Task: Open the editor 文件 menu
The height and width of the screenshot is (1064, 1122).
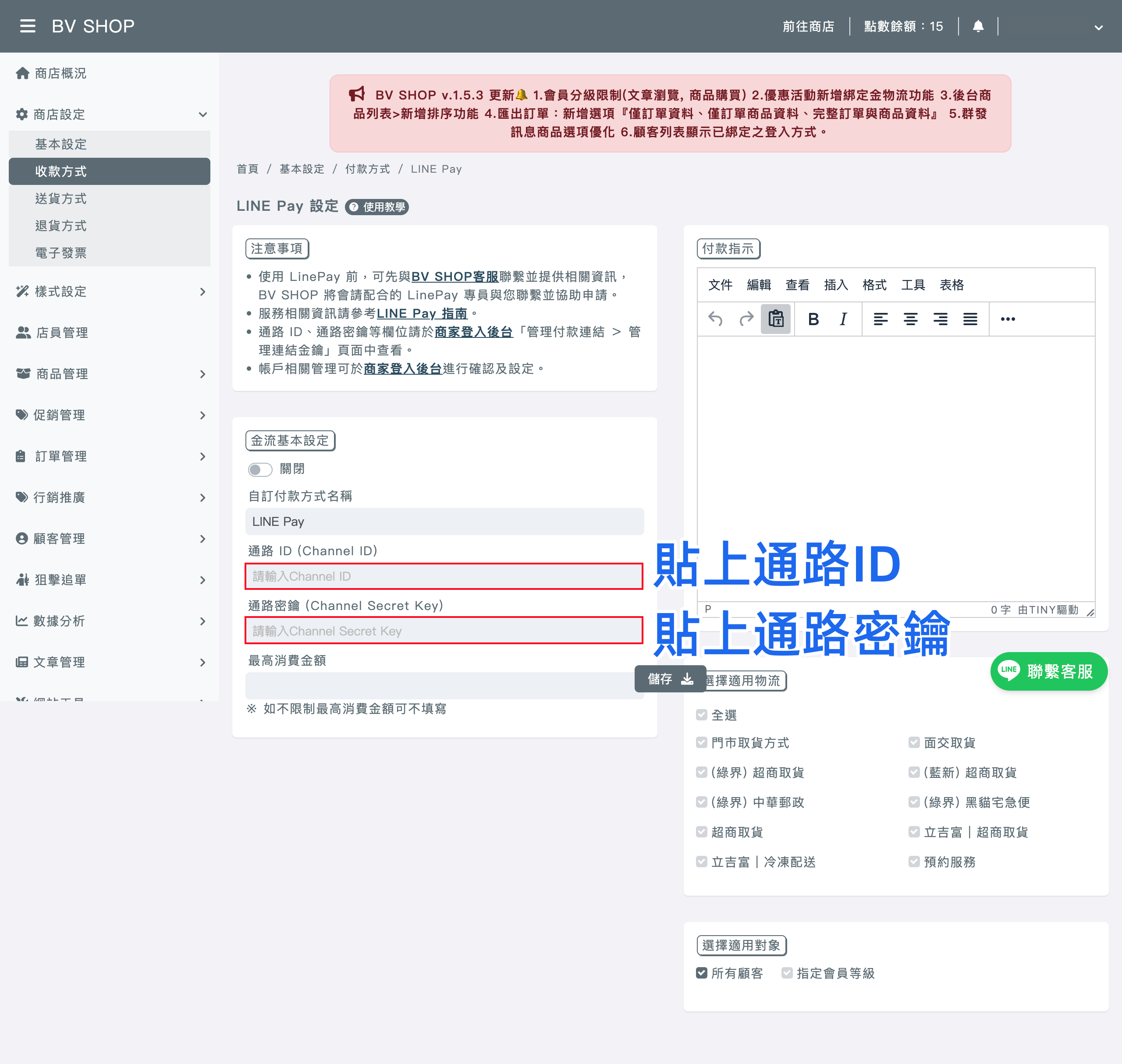Action: 720,285
